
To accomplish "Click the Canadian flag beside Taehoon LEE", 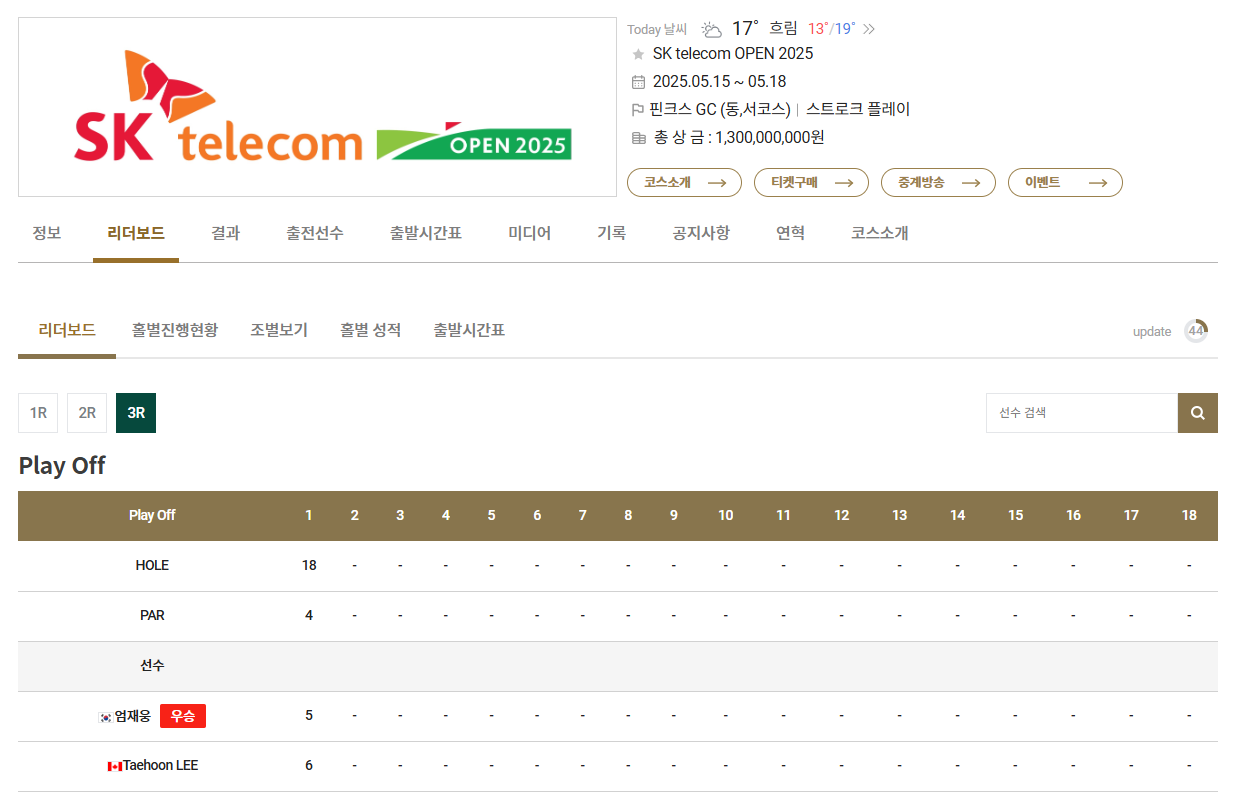I will (115, 766).
